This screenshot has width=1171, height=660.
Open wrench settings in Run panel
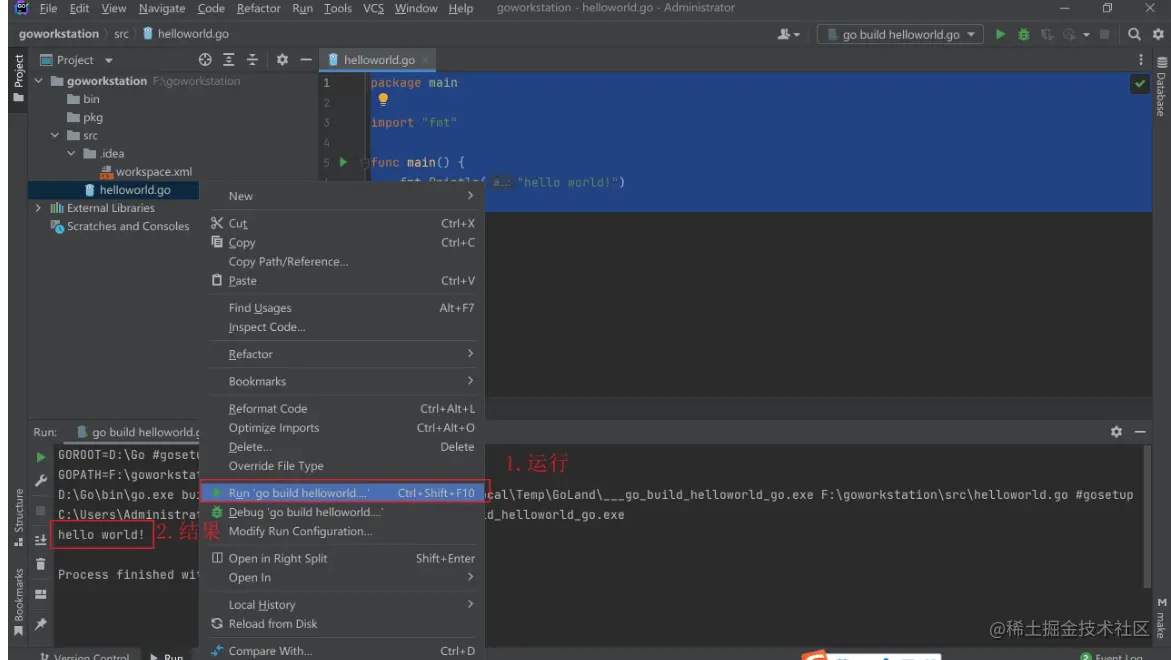click(40, 480)
